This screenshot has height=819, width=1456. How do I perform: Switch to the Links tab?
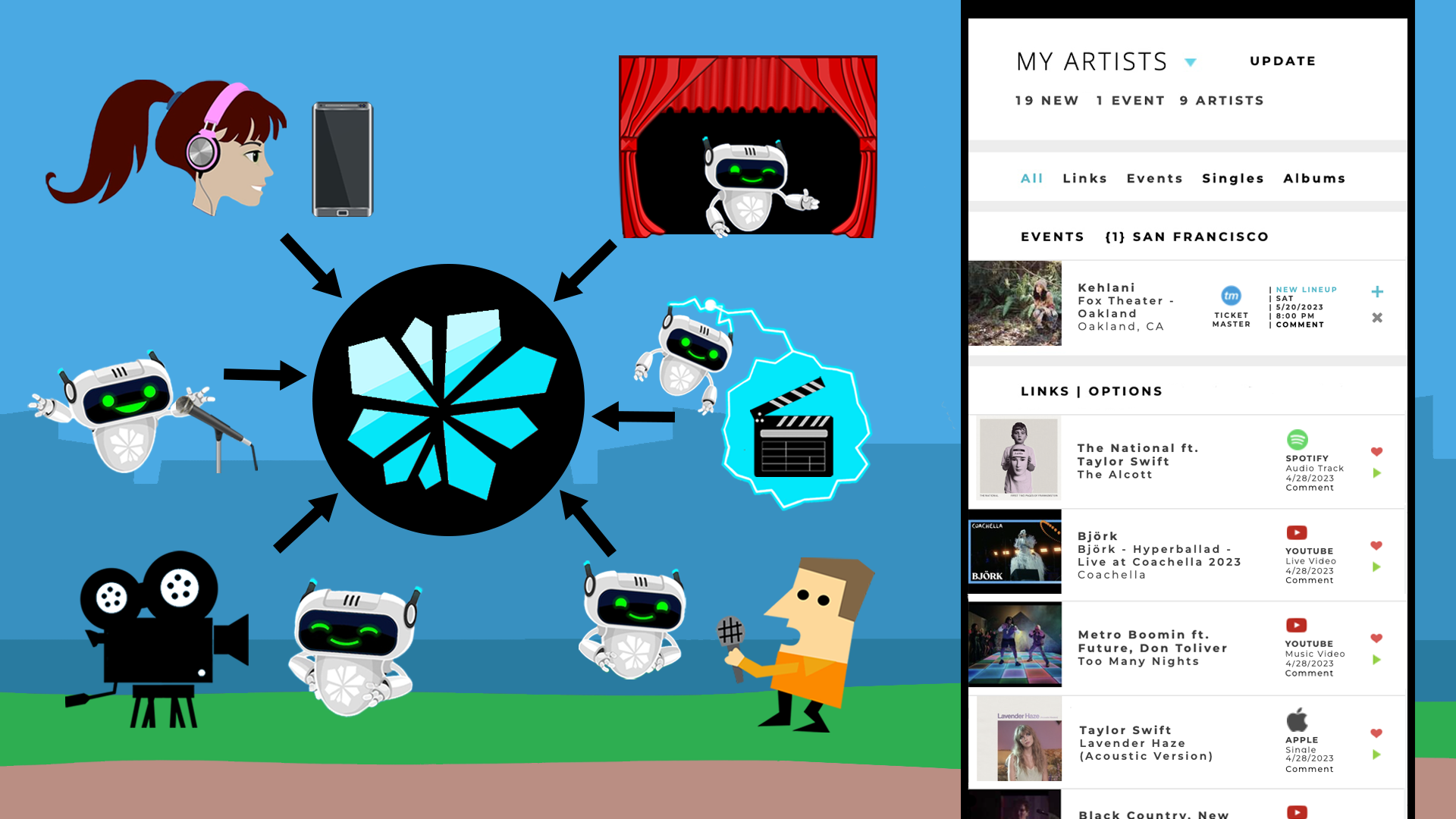pos(1084,178)
